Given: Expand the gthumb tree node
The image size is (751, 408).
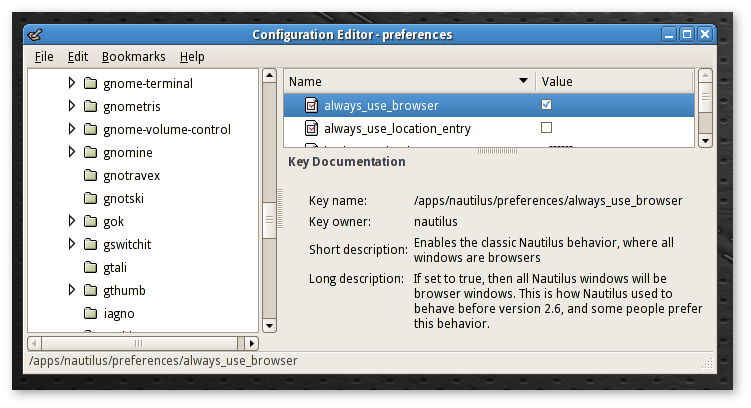Looking at the screenshot, I should click(x=72, y=290).
